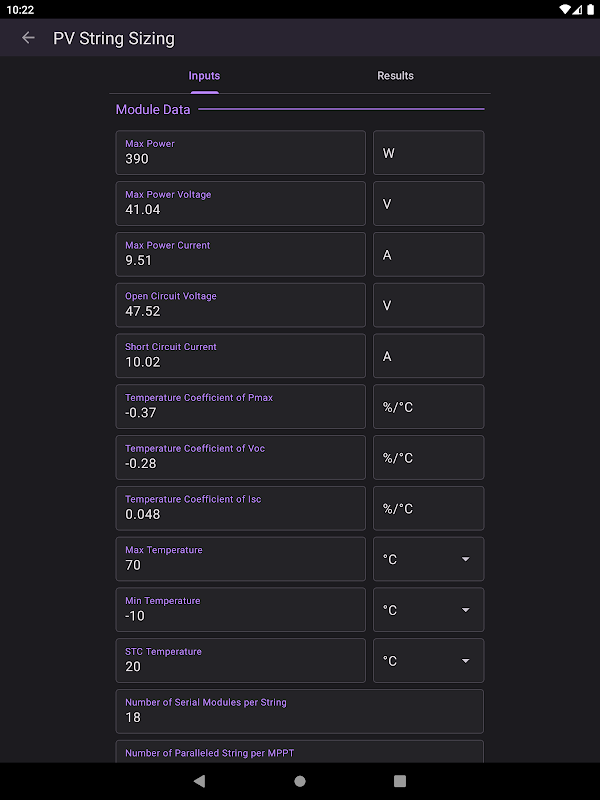Switch to the Results tab
Image resolution: width=600 pixels, height=800 pixels.
click(395, 76)
